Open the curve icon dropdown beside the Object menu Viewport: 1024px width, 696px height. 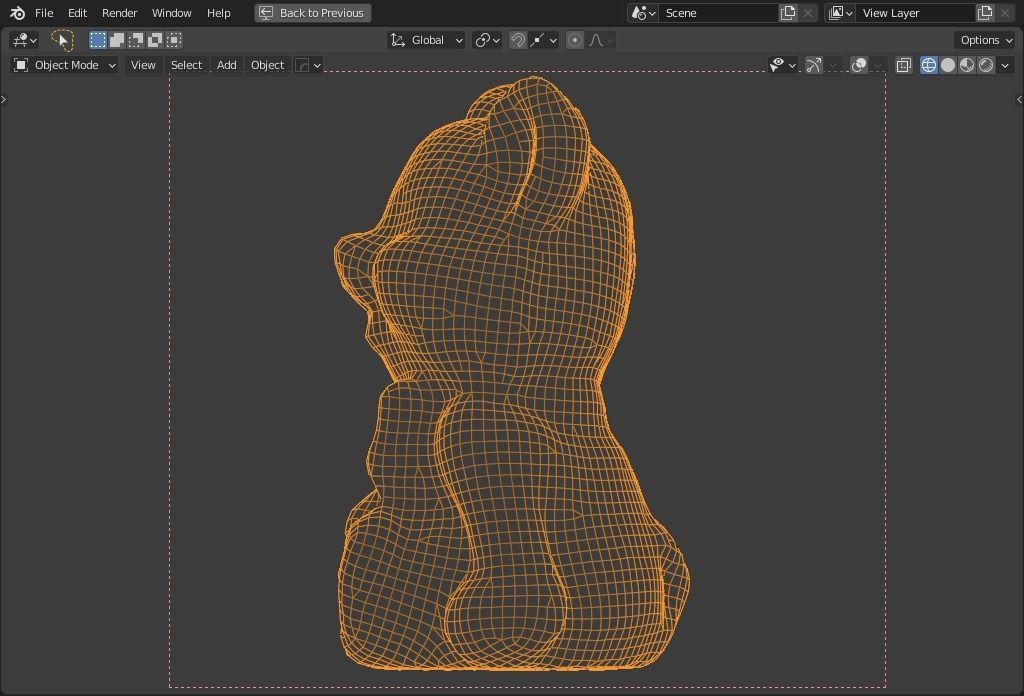(308, 65)
